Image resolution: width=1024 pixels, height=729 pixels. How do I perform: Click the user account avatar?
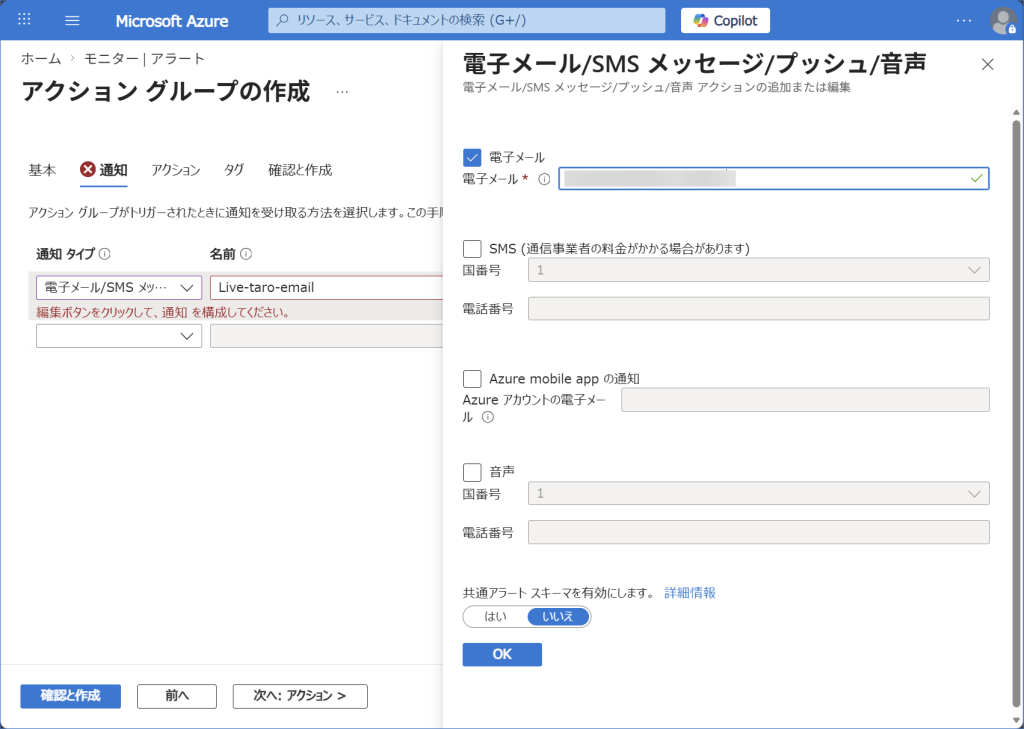[1002, 20]
